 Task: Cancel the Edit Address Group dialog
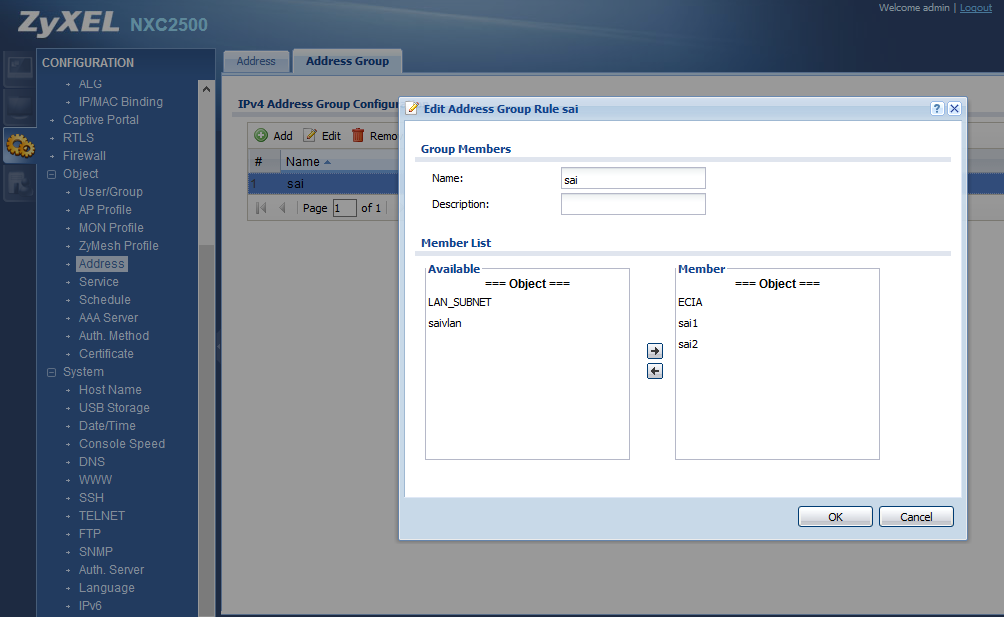point(915,517)
